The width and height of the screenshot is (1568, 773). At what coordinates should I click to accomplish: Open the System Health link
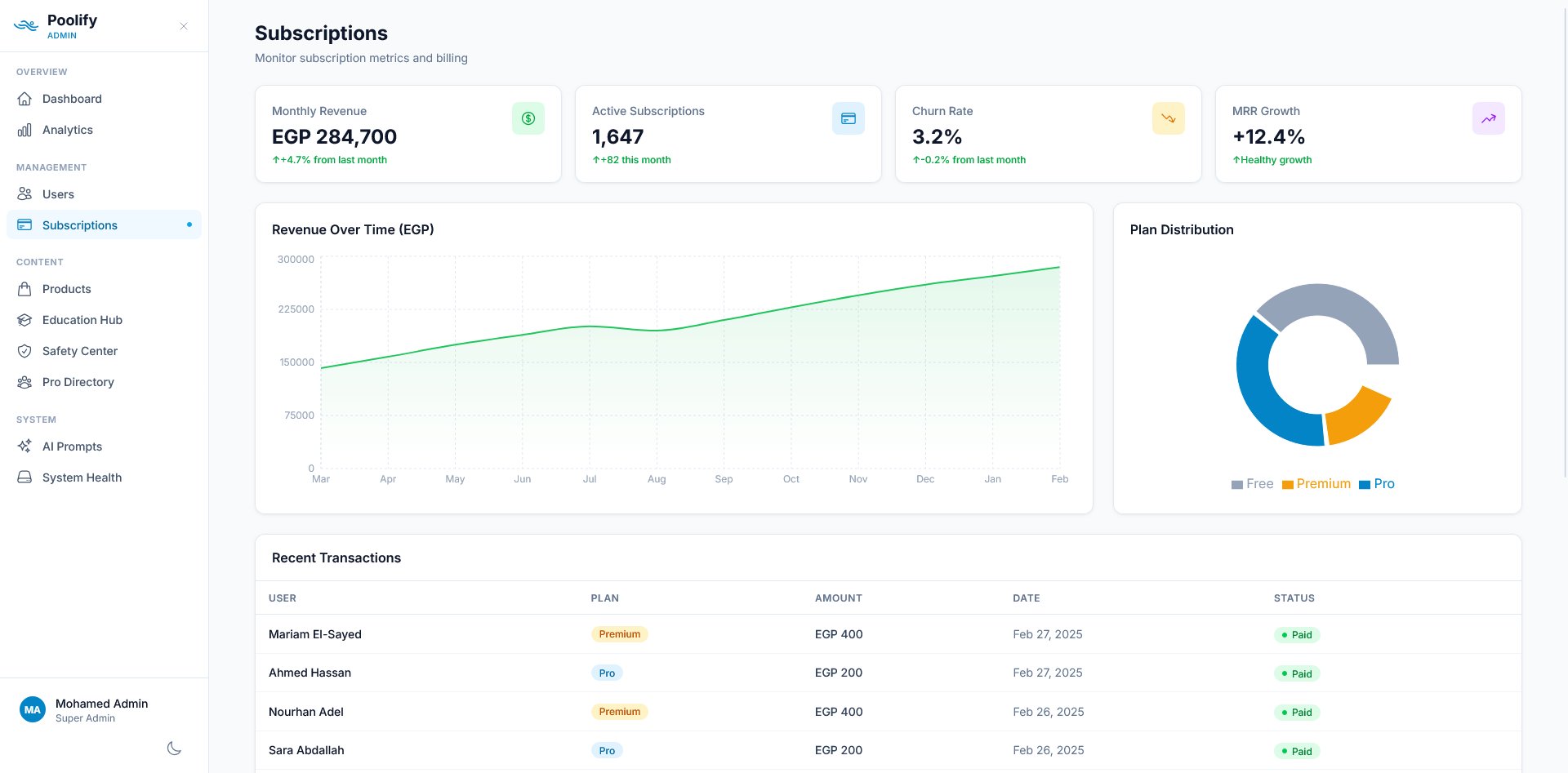tap(104, 478)
